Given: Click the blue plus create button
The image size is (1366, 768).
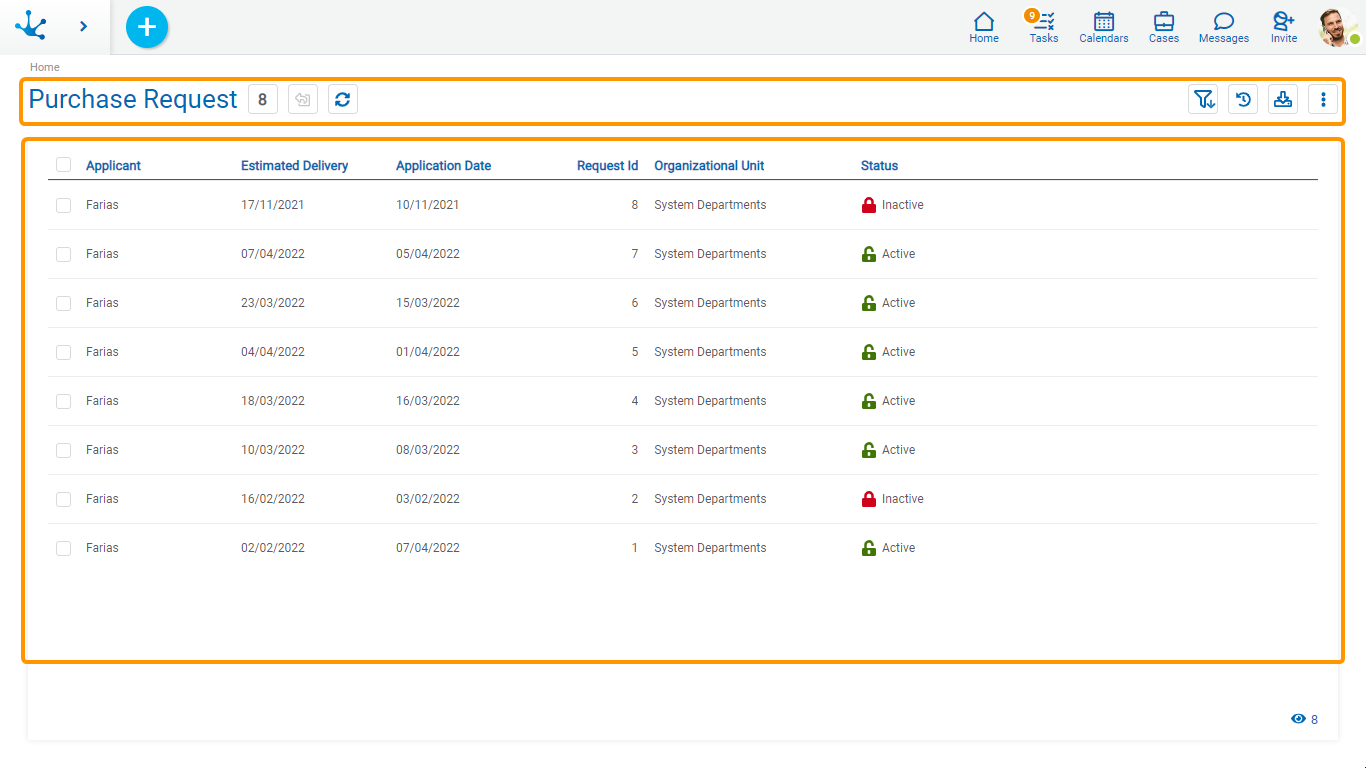Looking at the screenshot, I should pos(147,27).
